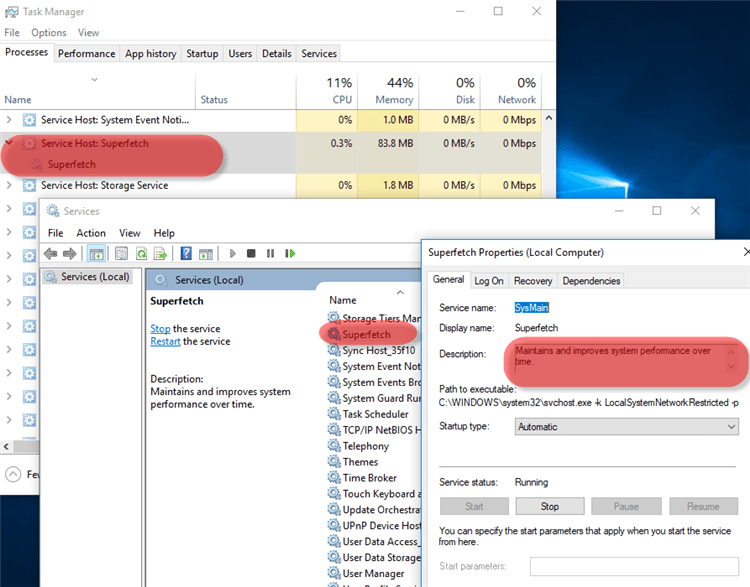Open Log On tab in Superfetch Properties

[489, 281]
